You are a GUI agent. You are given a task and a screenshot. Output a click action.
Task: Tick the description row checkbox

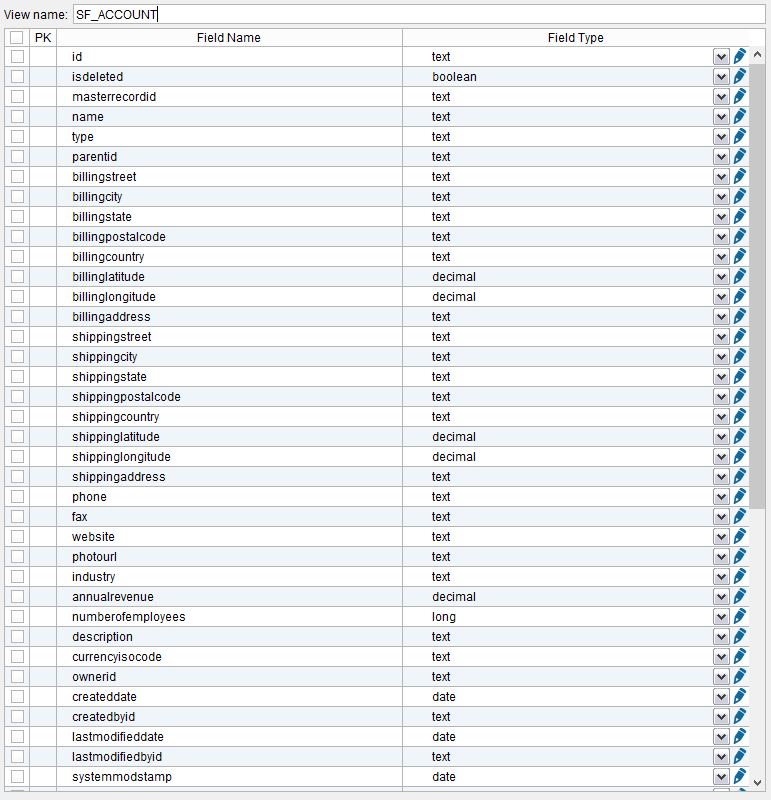(x=17, y=636)
